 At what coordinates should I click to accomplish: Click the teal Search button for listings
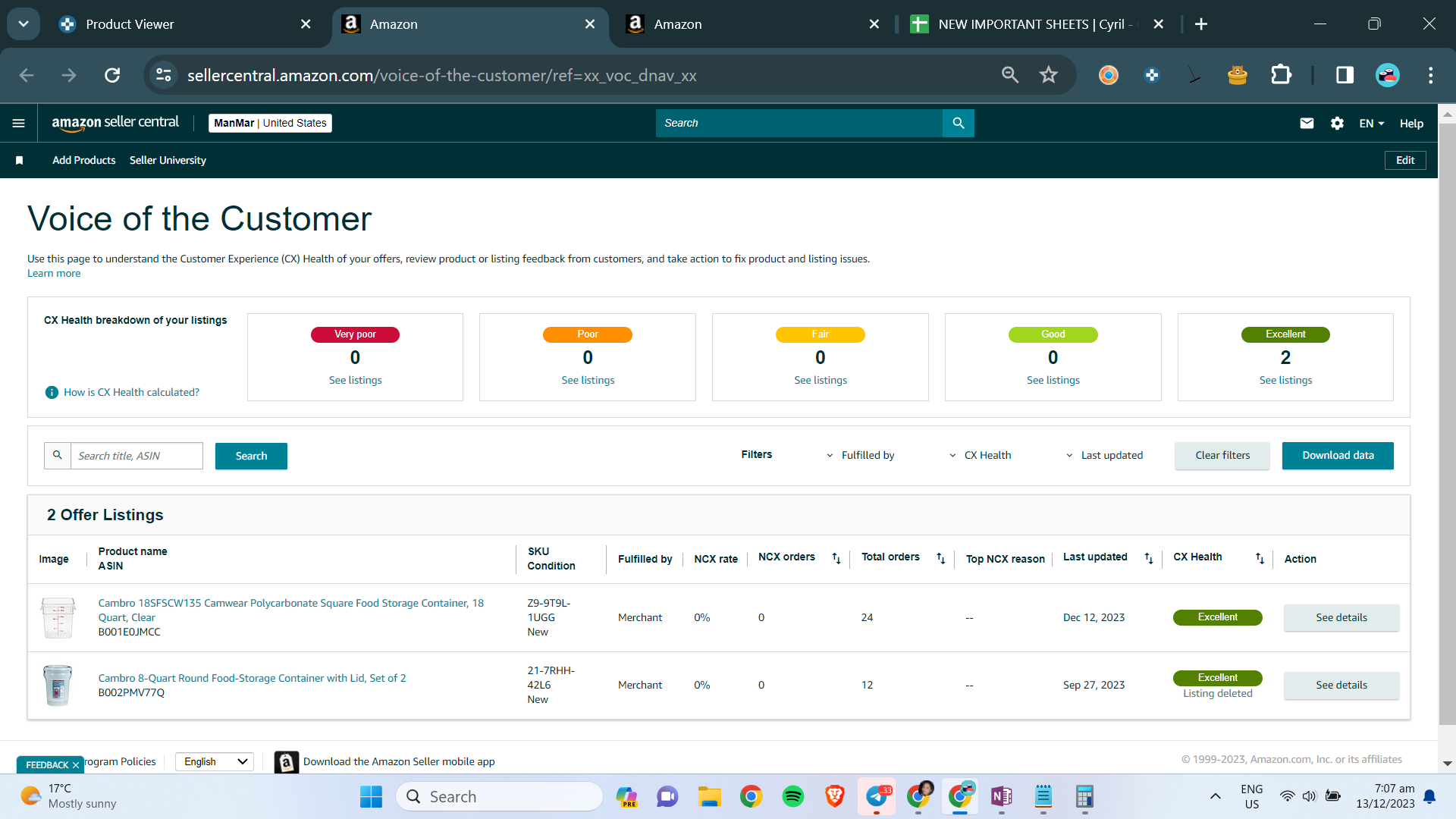(x=251, y=456)
